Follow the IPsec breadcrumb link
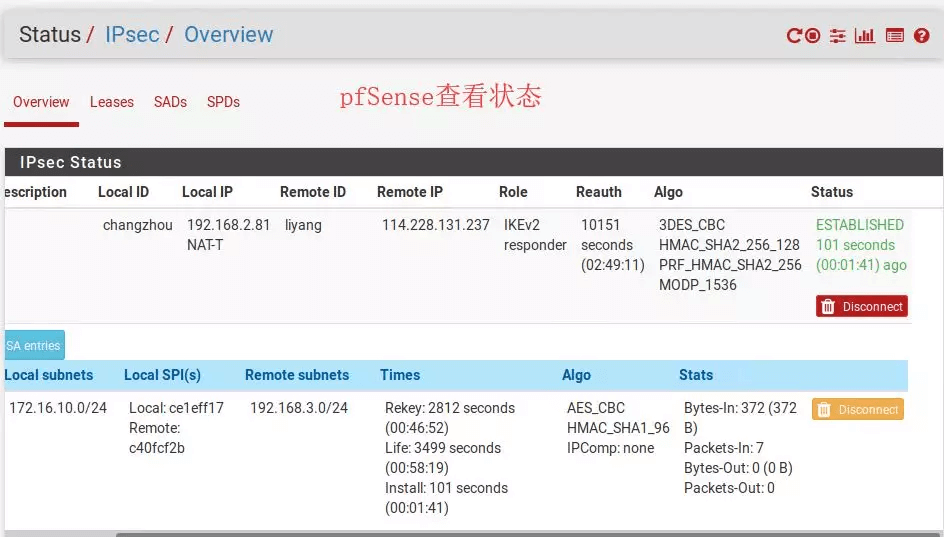 [x=132, y=35]
